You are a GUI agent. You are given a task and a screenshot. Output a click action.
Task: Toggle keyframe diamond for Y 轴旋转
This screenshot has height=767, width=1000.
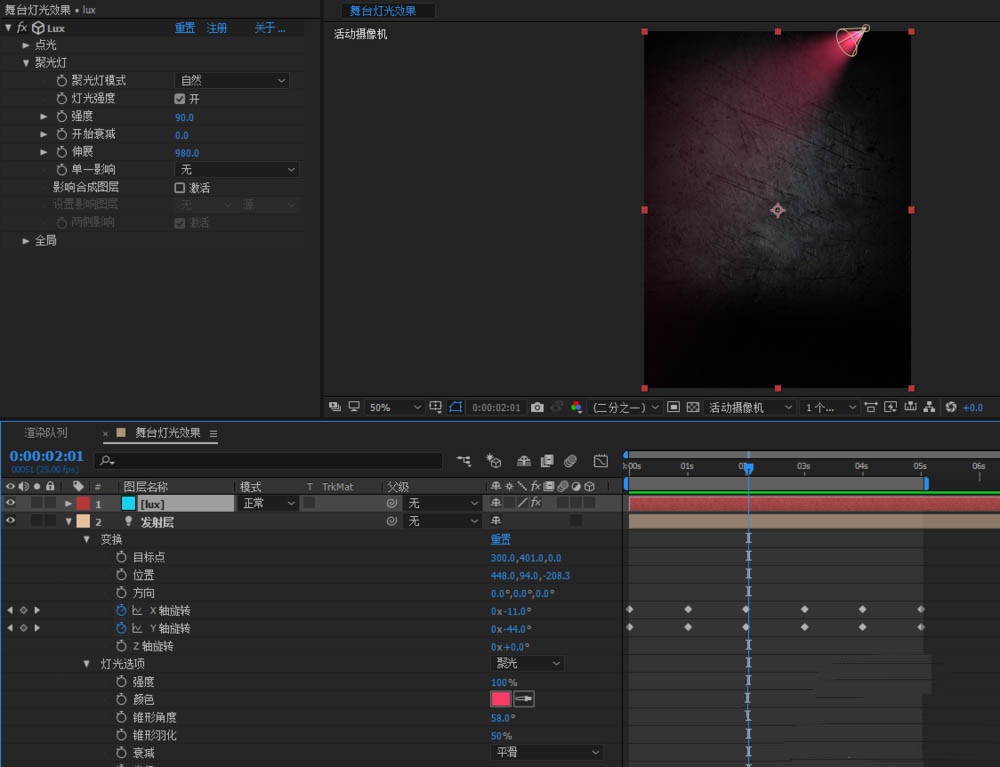coord(24,628)
